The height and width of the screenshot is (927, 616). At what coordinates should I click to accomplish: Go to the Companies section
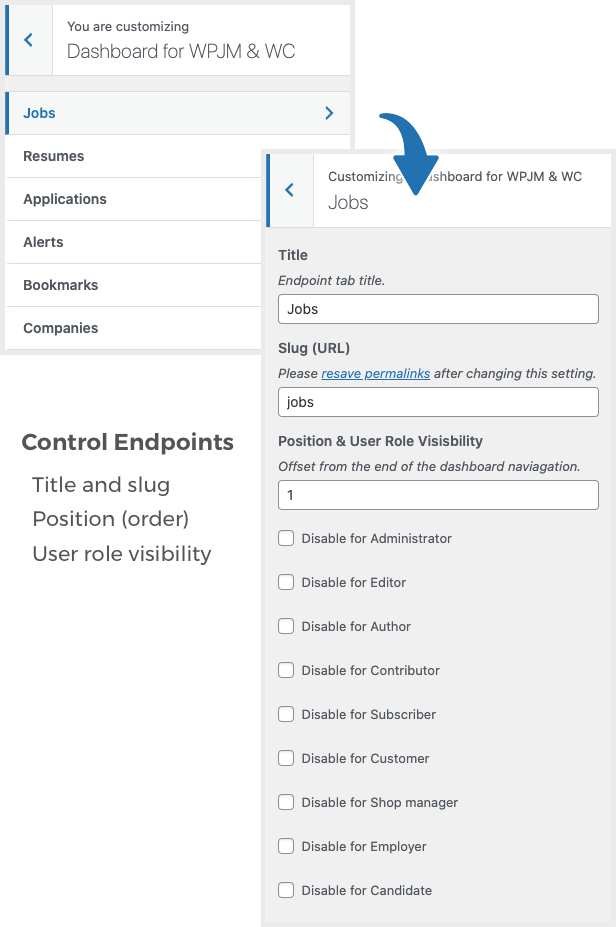pos(61,328)
